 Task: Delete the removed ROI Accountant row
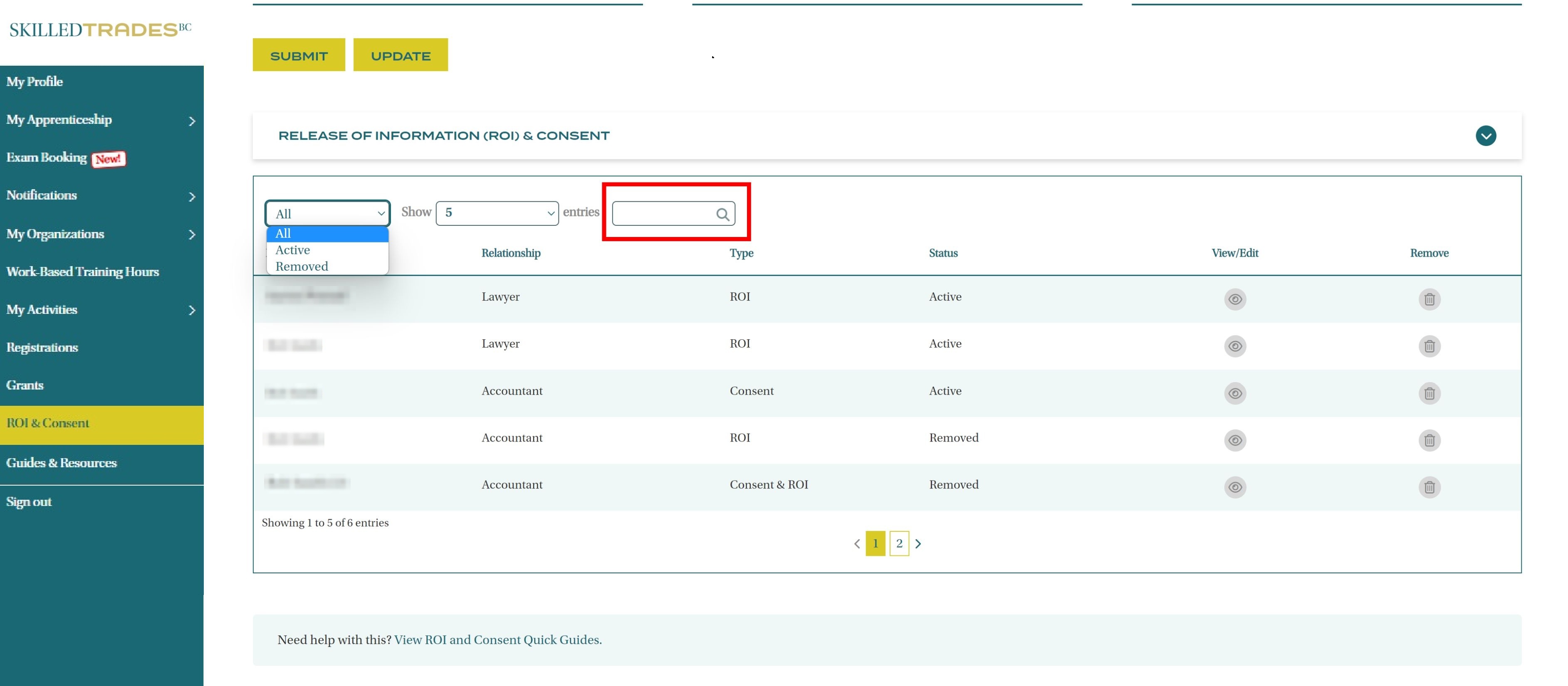click(x=1429, y=440)
